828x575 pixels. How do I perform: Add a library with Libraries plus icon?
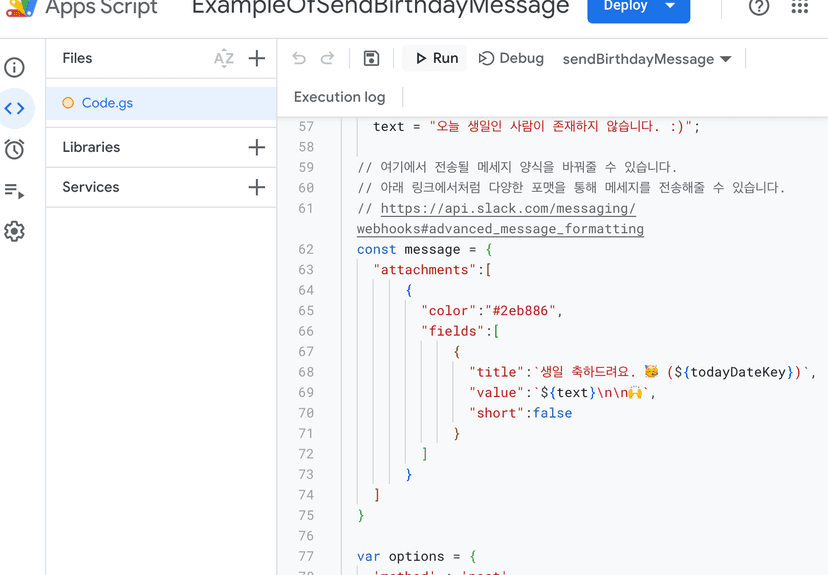(x=257, y=147)
